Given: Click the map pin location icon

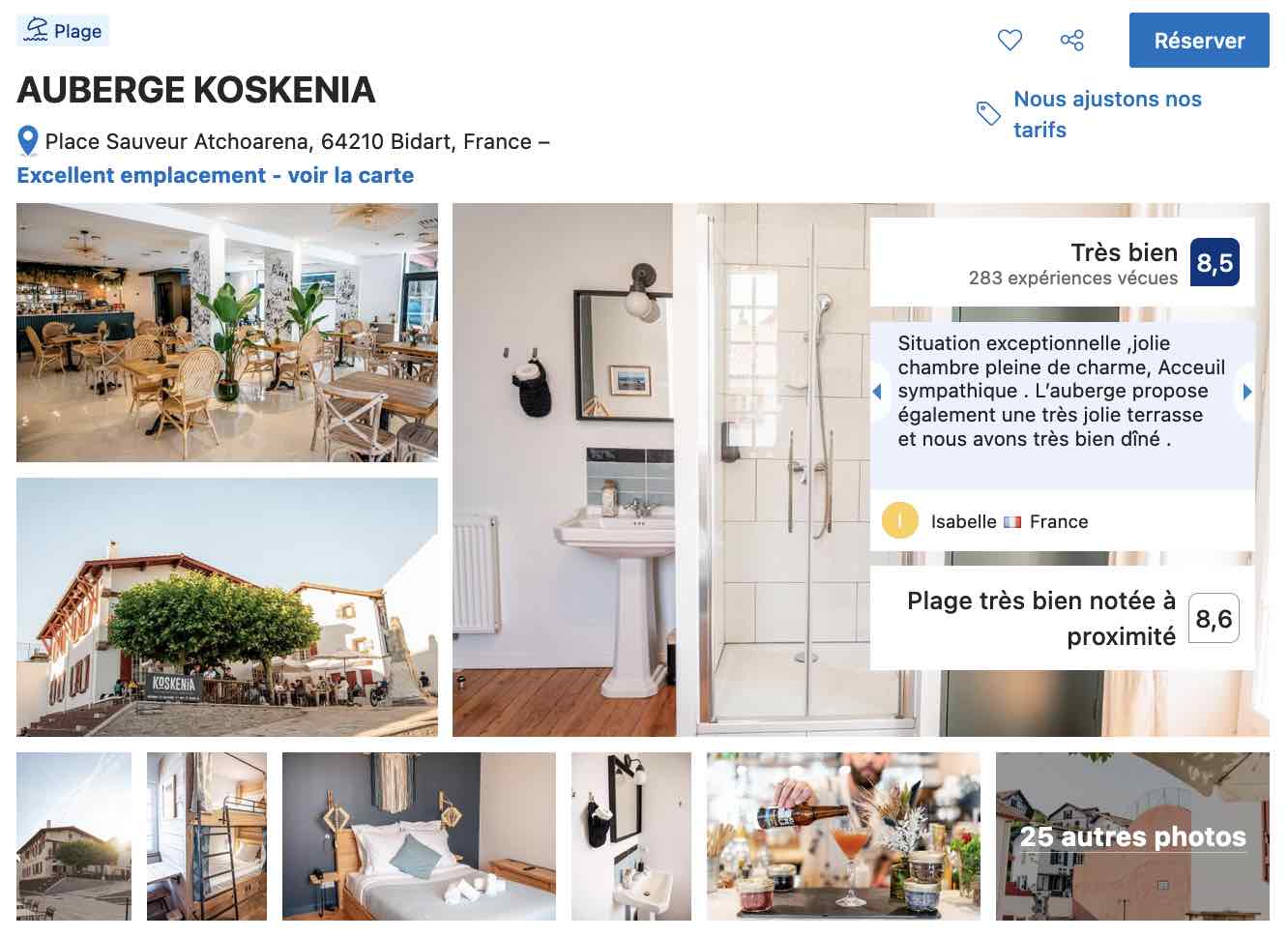Looking at the screenshot, I should [x=28, y=141].
